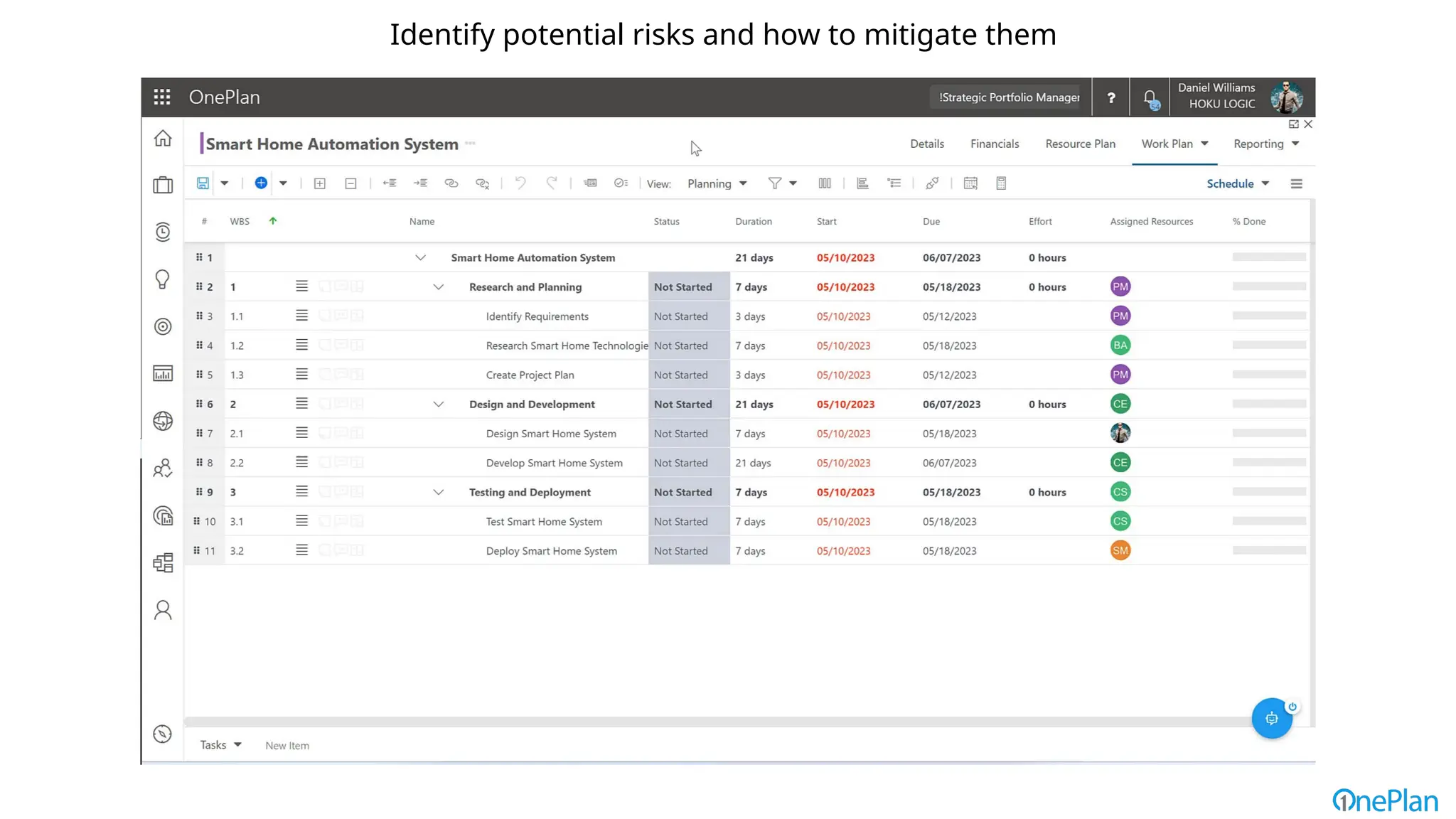Open the Planning view dropdown
Viewport: 1456px width, 819px height.
tap(717, 183)
